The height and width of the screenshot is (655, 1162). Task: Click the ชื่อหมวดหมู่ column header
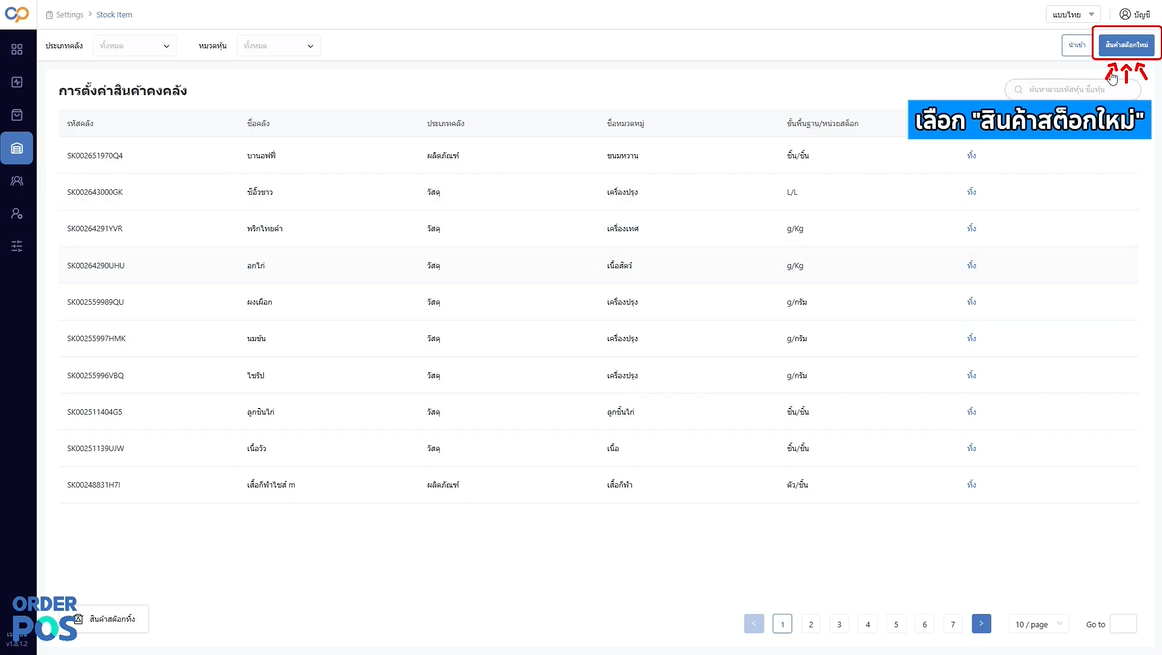[x=625, y=124]
